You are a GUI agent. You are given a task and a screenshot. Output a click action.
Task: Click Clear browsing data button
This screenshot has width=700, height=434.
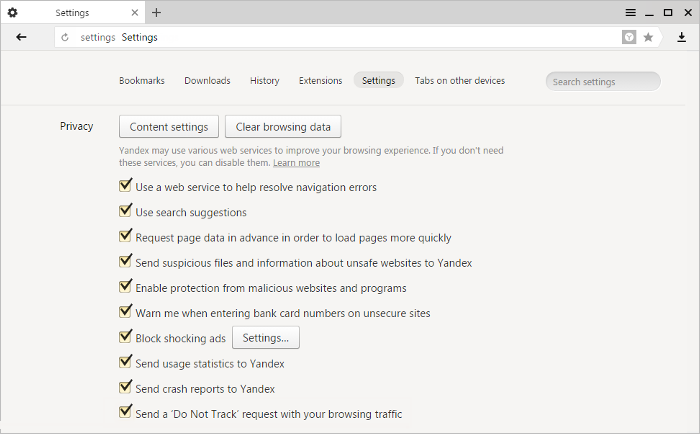[283, 127]
